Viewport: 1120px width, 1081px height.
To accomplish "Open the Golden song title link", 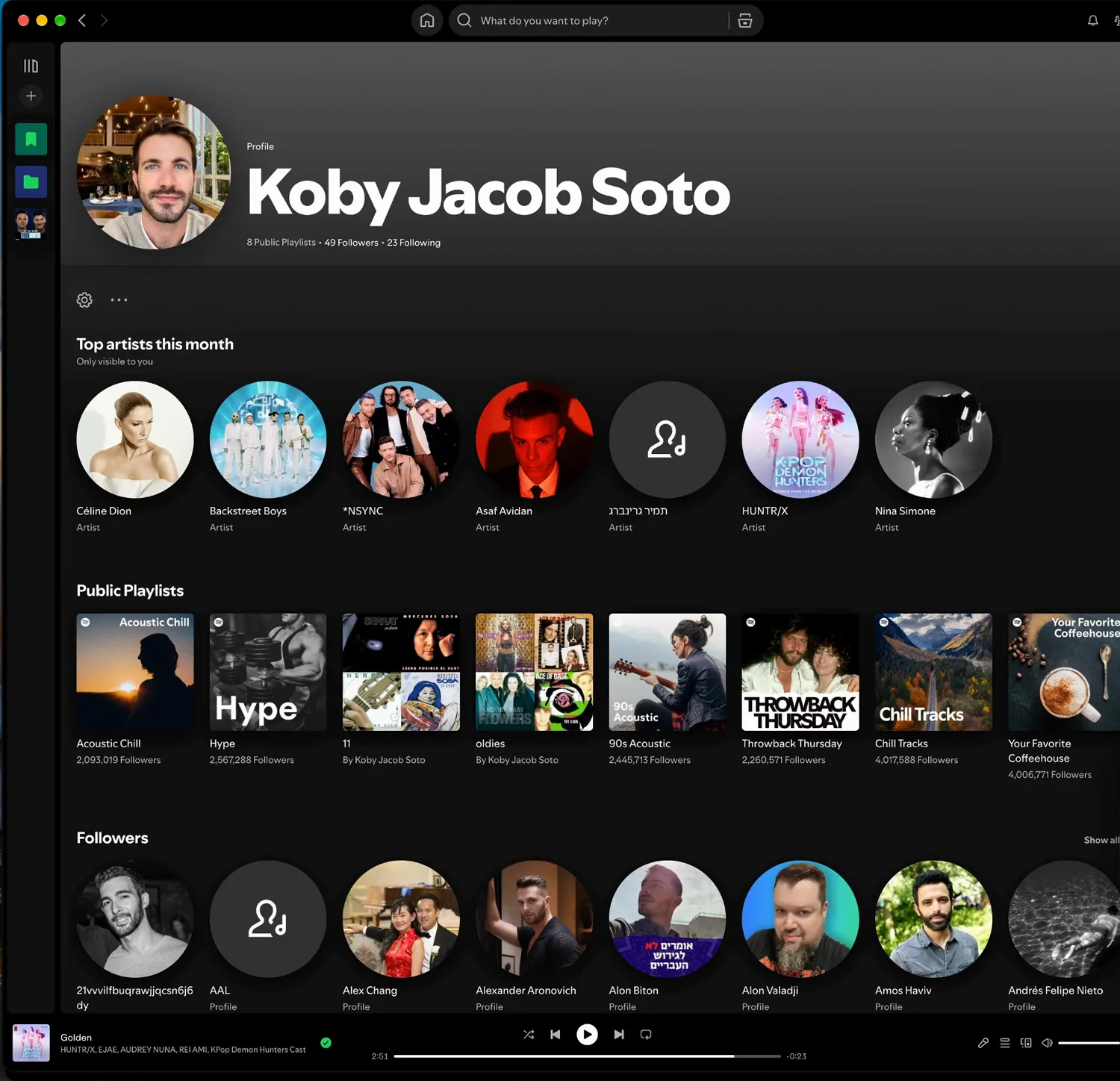I will pyautogui.click(x=76, y=1037).
